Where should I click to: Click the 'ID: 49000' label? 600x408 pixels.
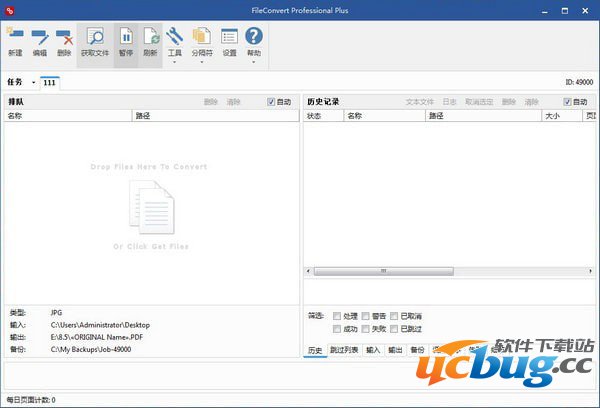(579, 82)
